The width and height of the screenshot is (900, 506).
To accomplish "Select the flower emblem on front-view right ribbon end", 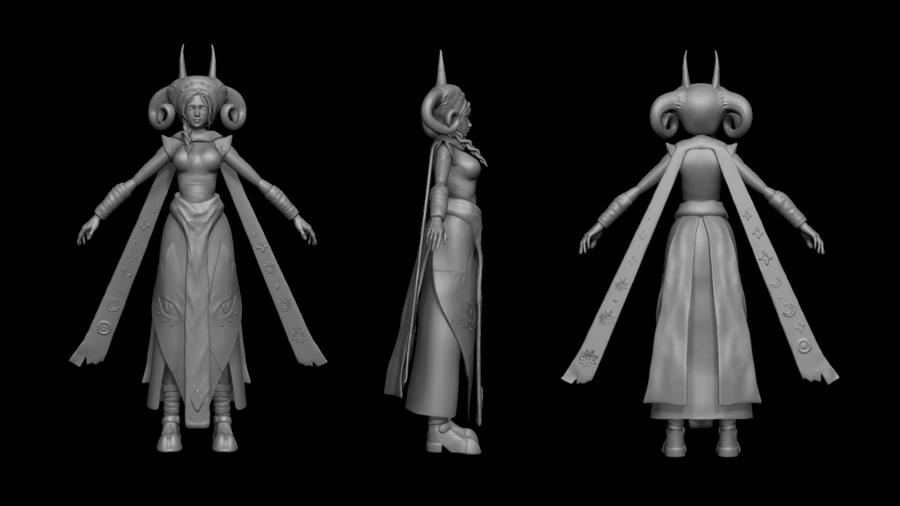I will point(299,334).
